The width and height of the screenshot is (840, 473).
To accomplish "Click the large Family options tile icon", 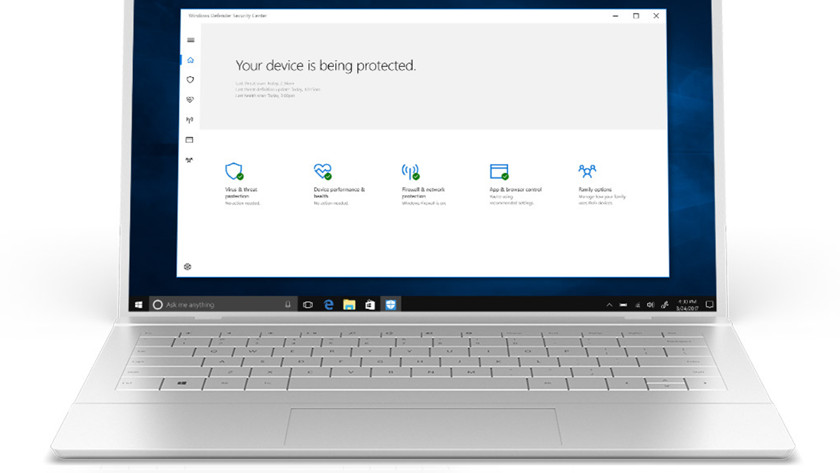I will (x=587, y=171).
